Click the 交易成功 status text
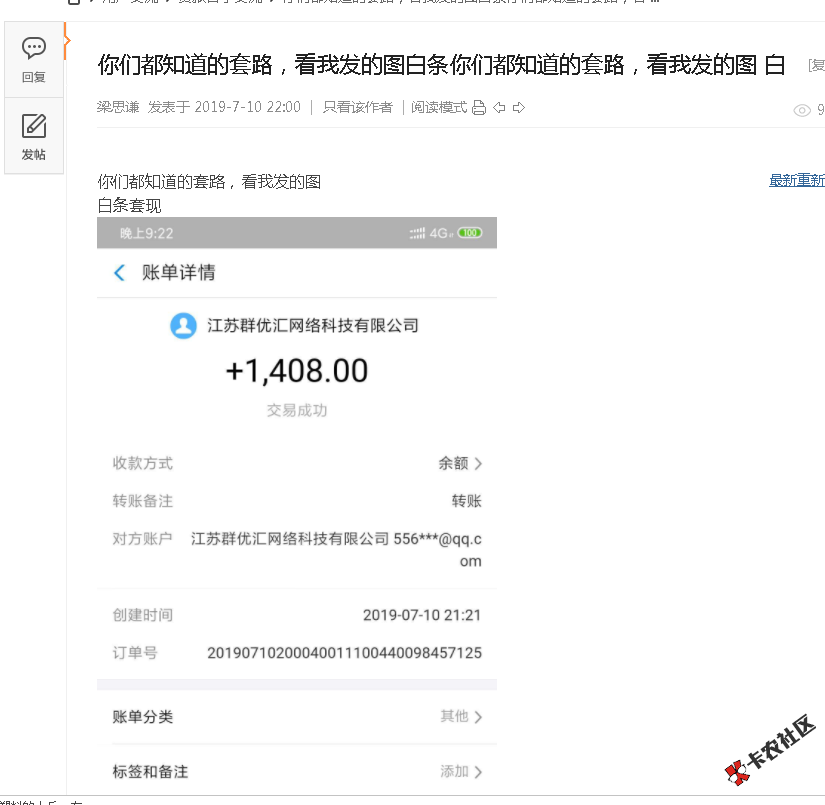Image resolution: width=825 pixels, height=805 pixels. click(297, 410)
